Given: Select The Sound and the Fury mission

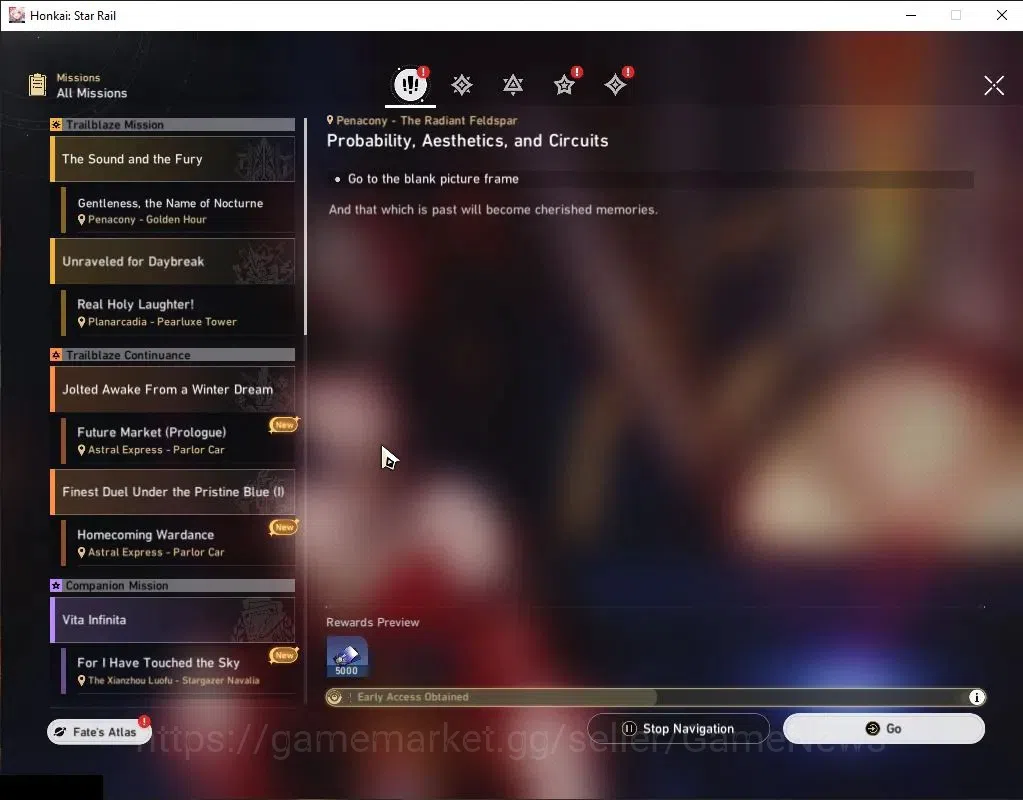Looking at the screenshot, I should (173, 159).
